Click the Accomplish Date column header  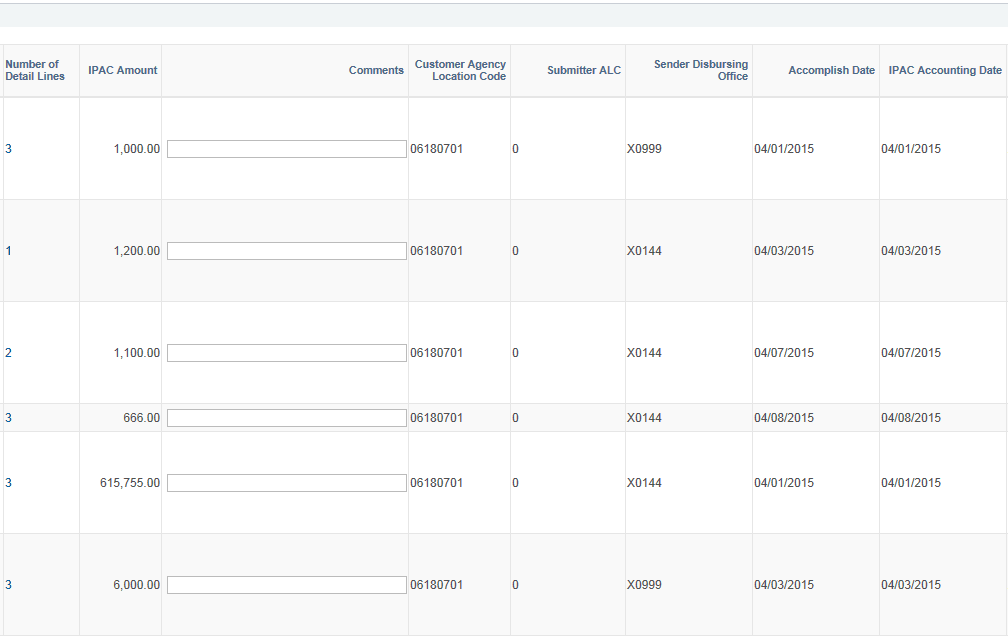[831, 70]
